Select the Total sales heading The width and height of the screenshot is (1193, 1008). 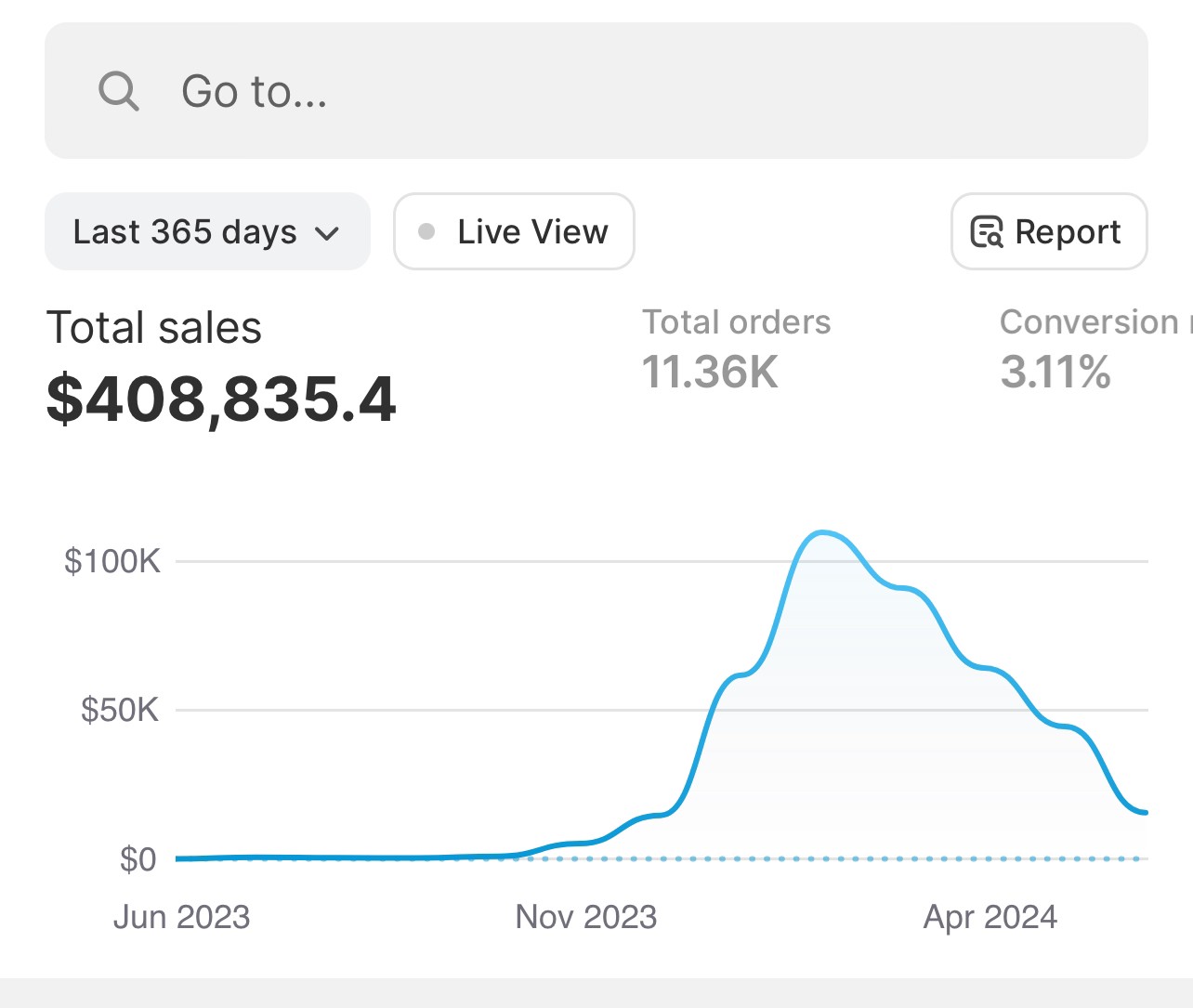pyautogui.click(x=154, y=328)
